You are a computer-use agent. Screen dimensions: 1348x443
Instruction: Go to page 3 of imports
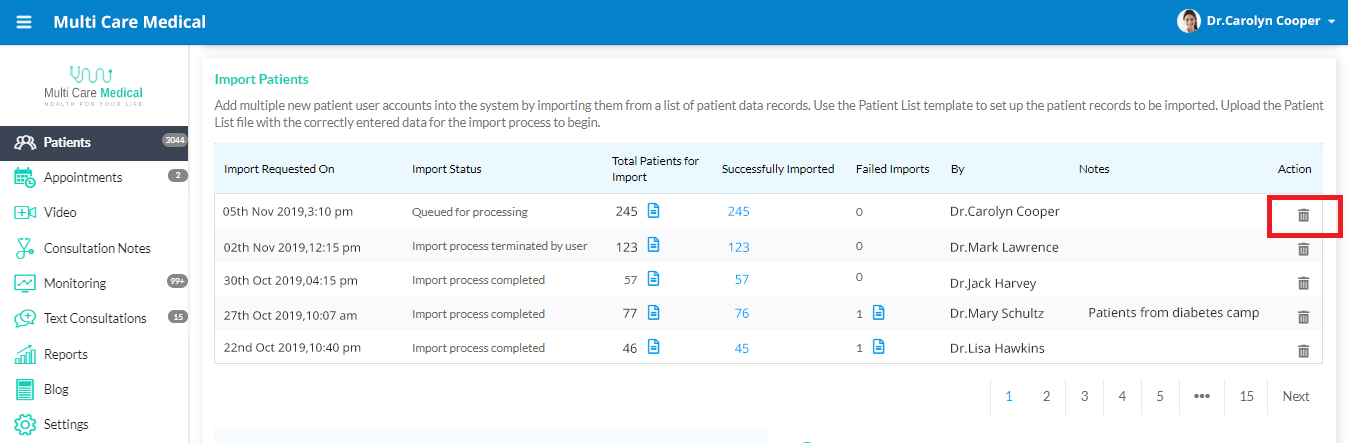pos(1084,396)
